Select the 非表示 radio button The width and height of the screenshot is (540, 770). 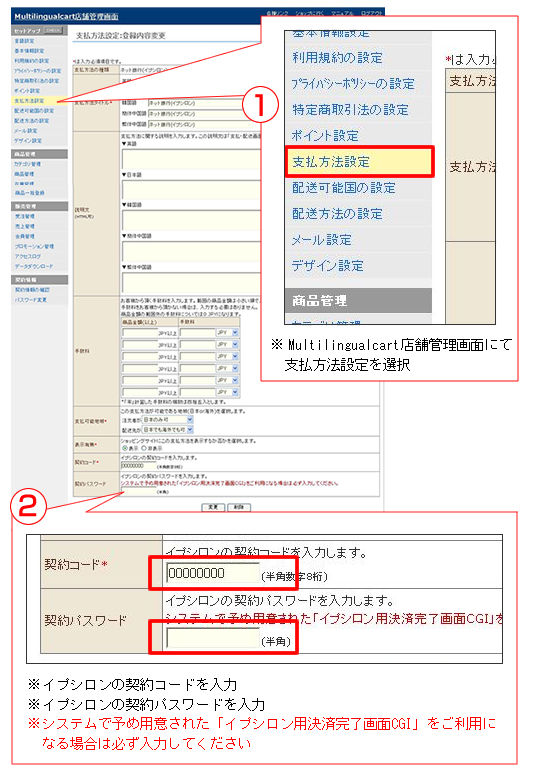144,448
